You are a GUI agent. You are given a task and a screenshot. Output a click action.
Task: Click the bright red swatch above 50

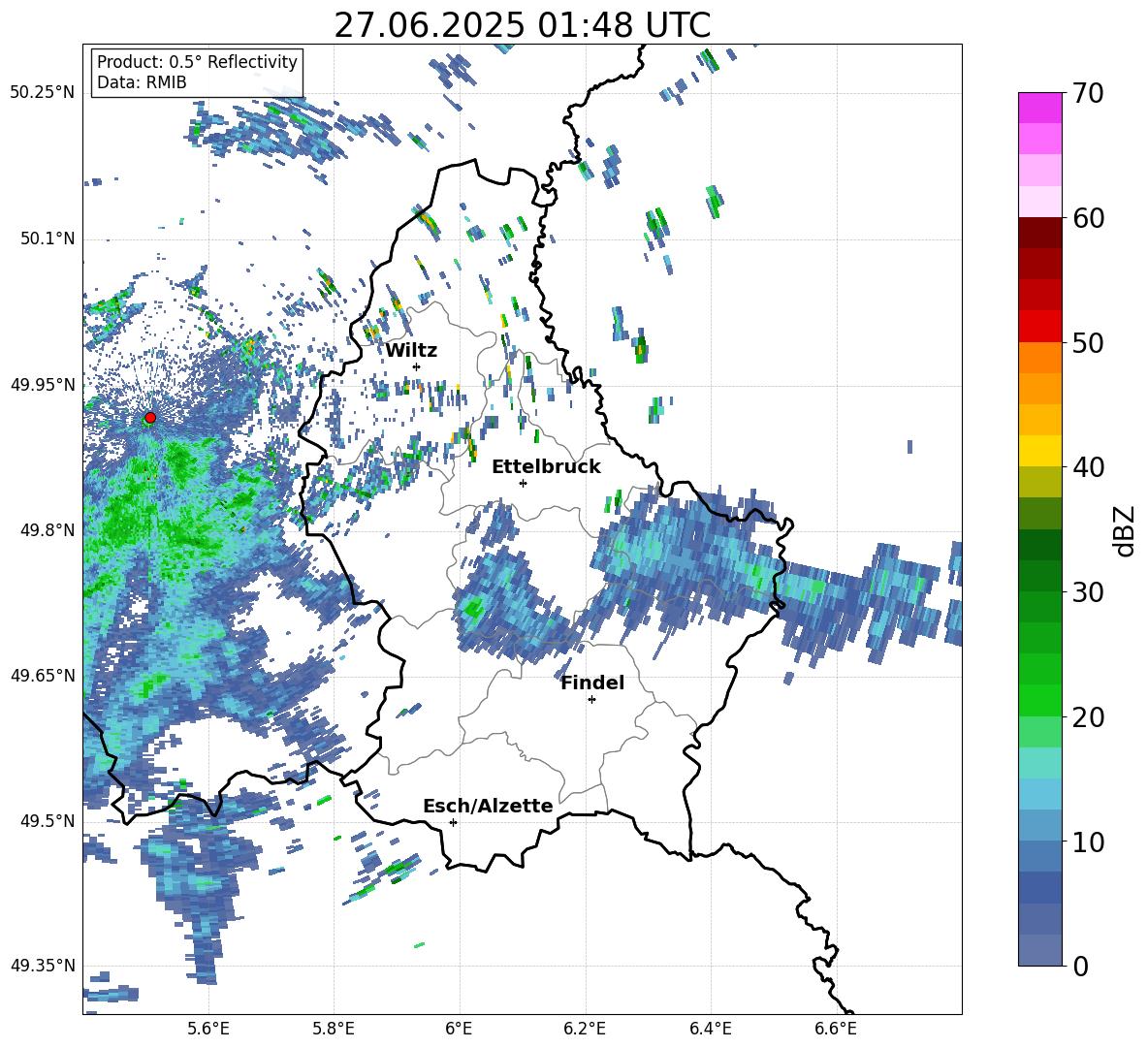point(1039,327)
